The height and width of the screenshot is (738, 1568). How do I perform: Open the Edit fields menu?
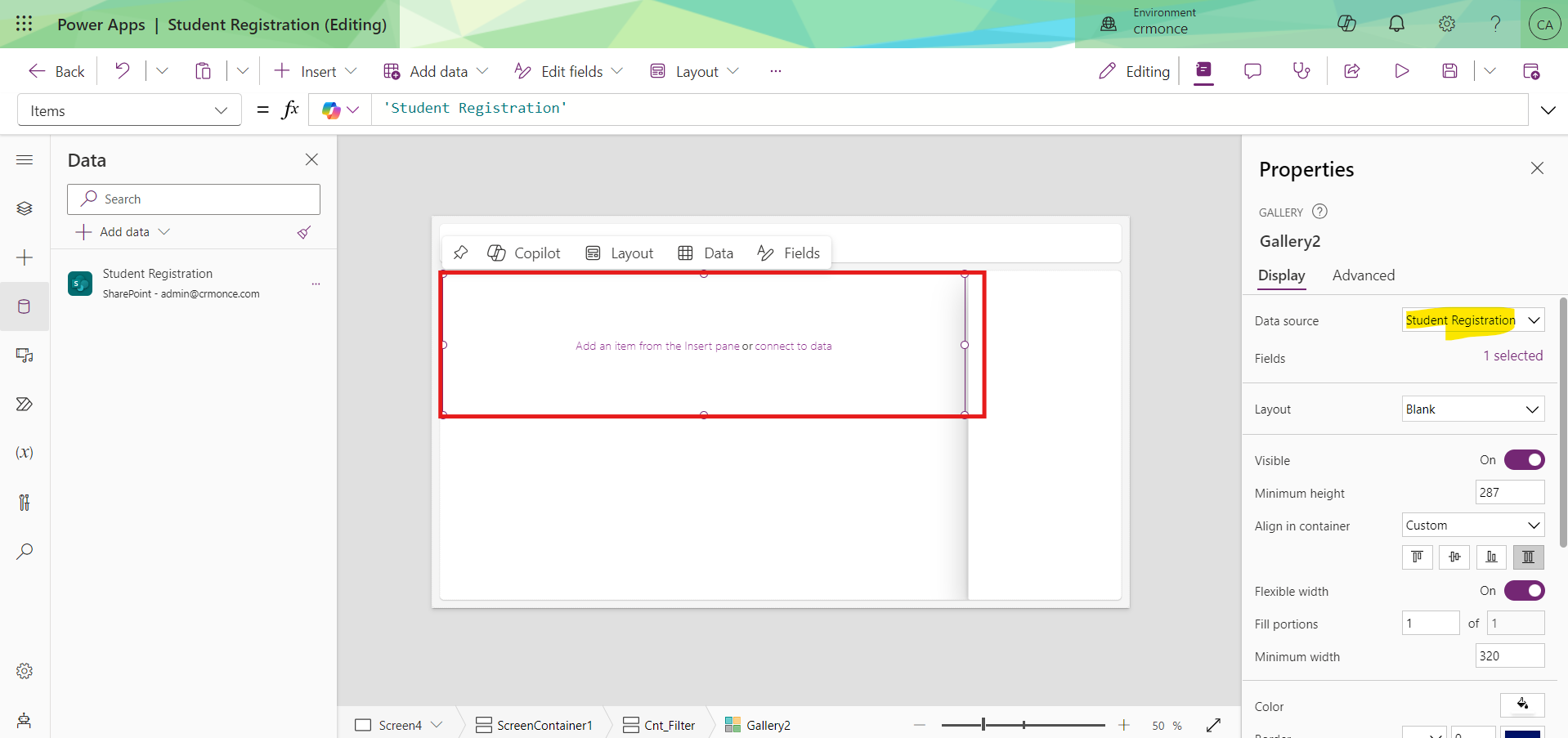pyautogui.click(x=568, y=71)
